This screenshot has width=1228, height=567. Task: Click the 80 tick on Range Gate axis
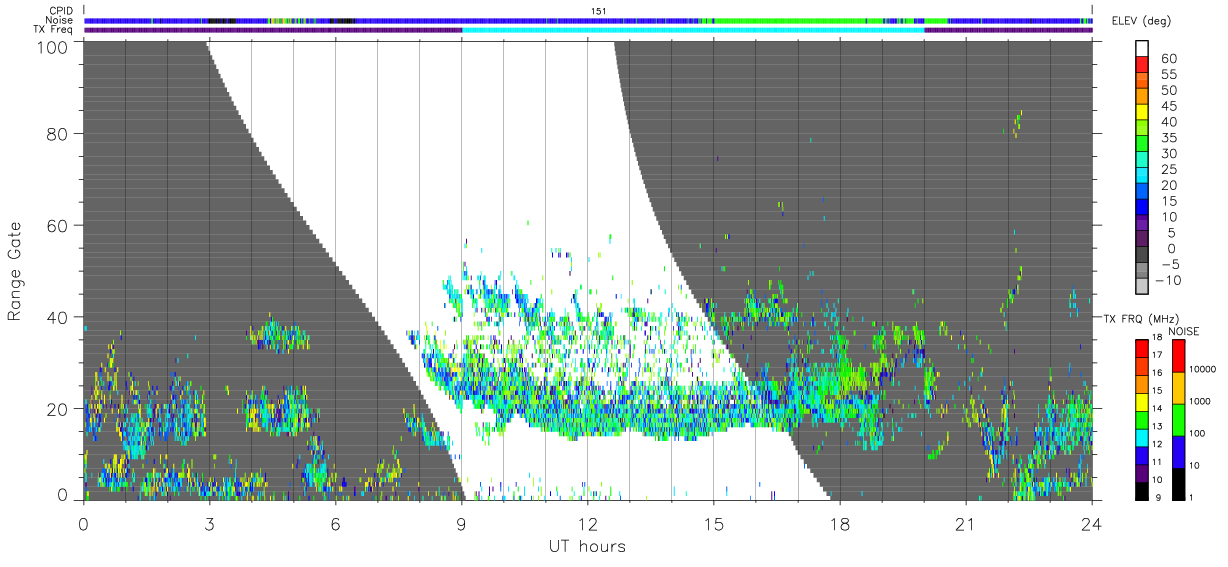click(57, 133)
